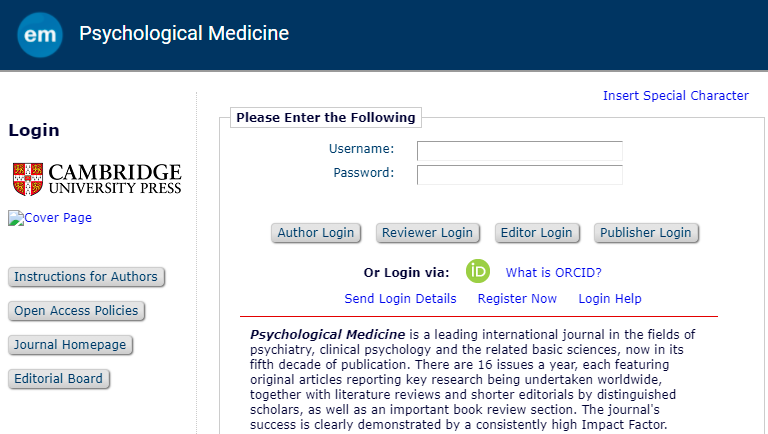768x434 pixels.
Task: Click the Psychological Medicine header title
Action: [x=184, y=34]
